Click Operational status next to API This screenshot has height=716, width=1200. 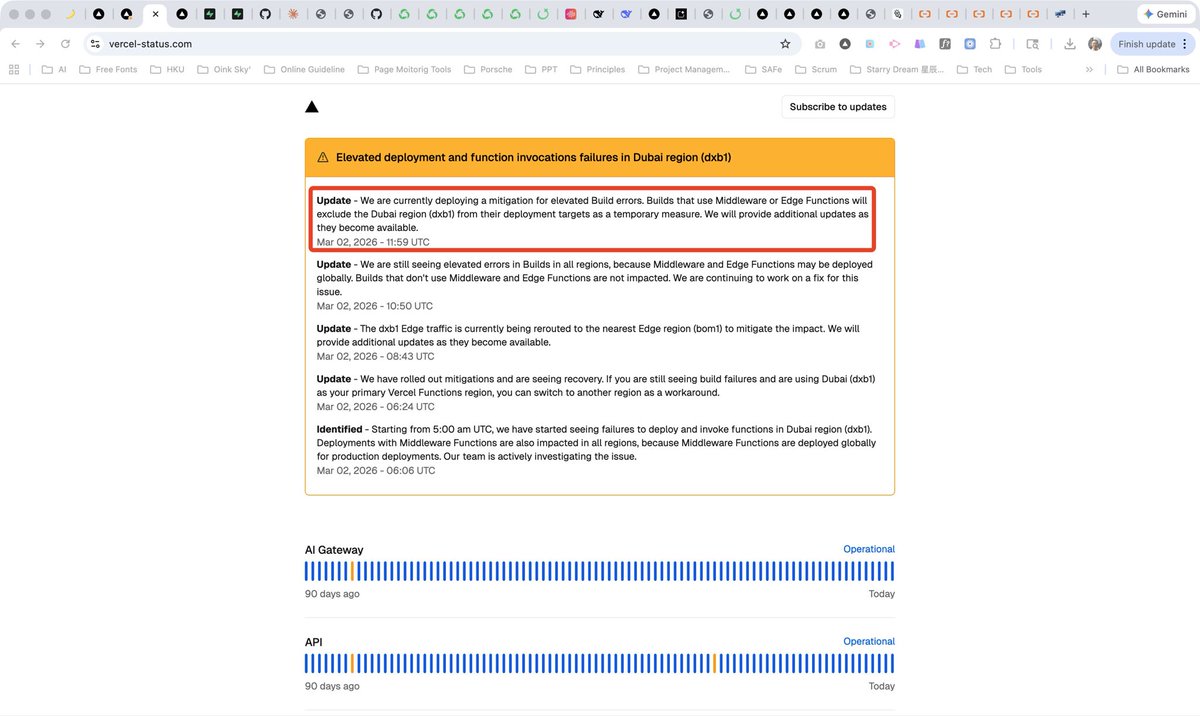pos(869,641)
